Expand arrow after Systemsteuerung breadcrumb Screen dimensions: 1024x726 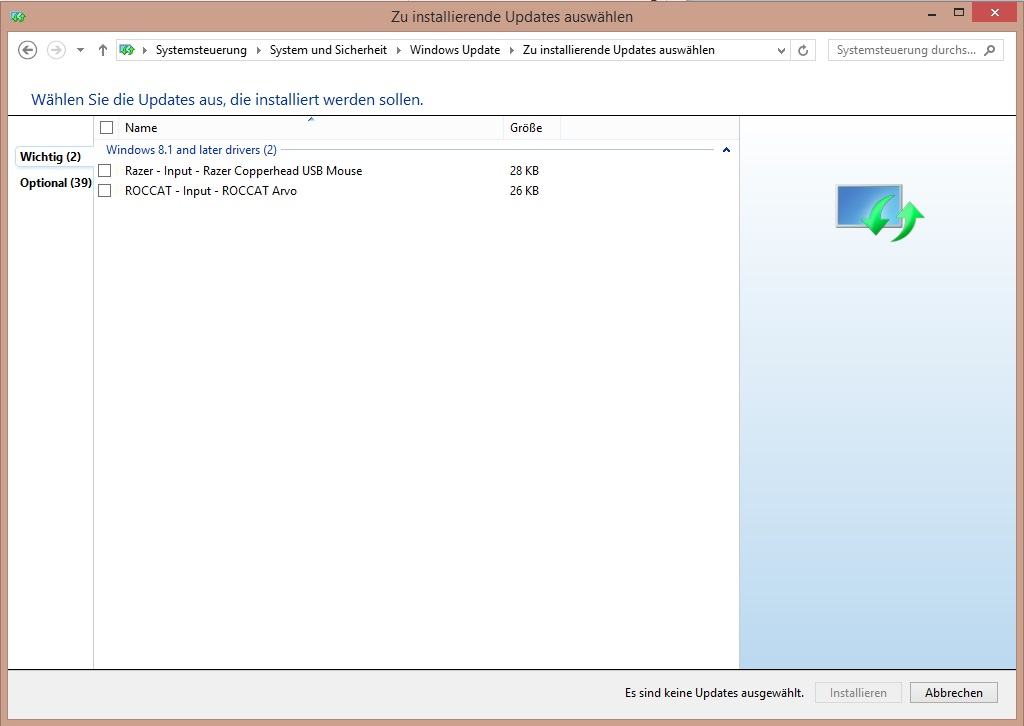(x=259, y=50)
